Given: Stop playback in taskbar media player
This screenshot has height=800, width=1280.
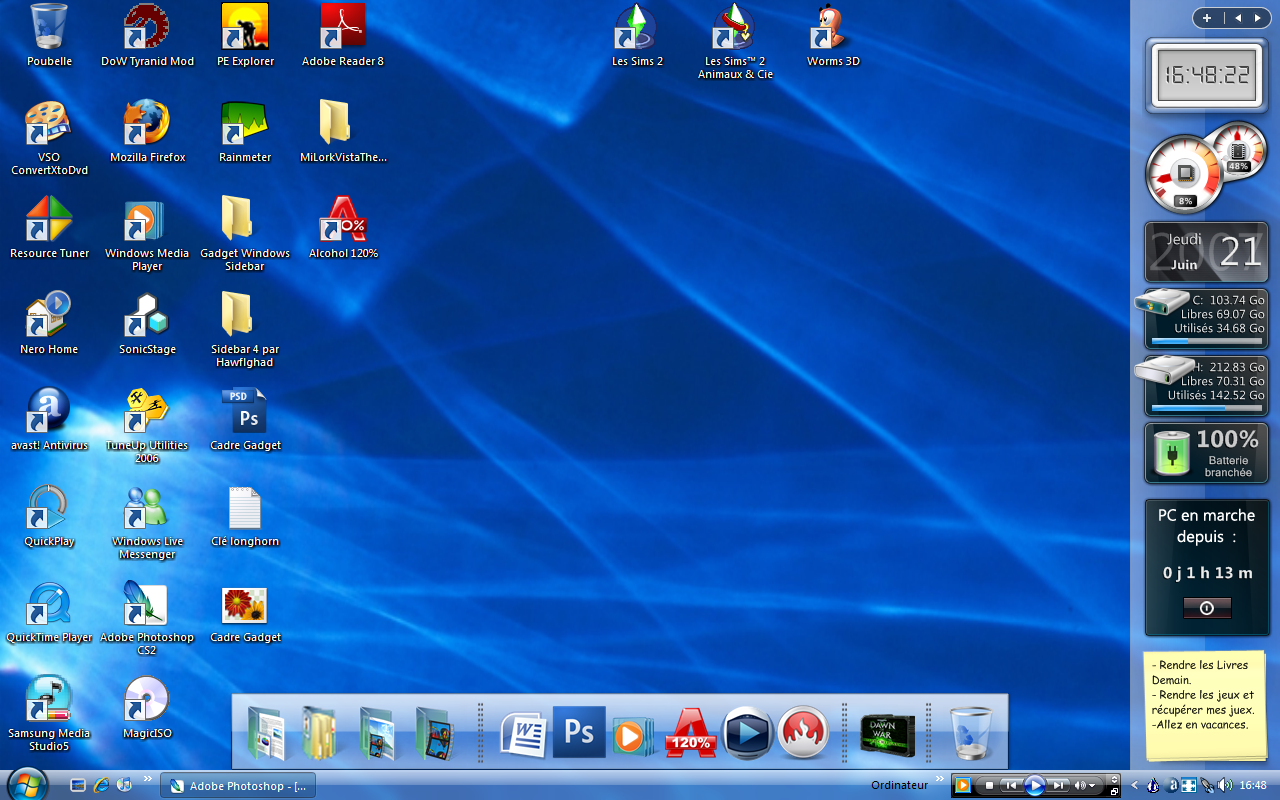Looking at the screenshot, I should (x=990, y=785).
